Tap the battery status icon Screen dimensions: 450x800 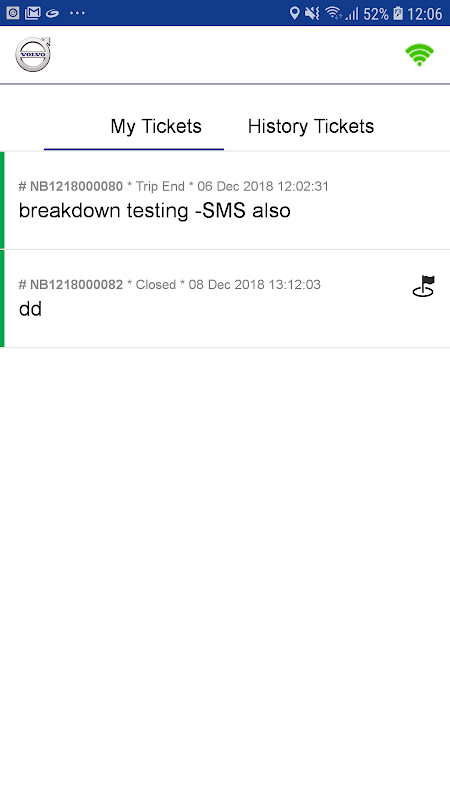[x=398, y=13]
